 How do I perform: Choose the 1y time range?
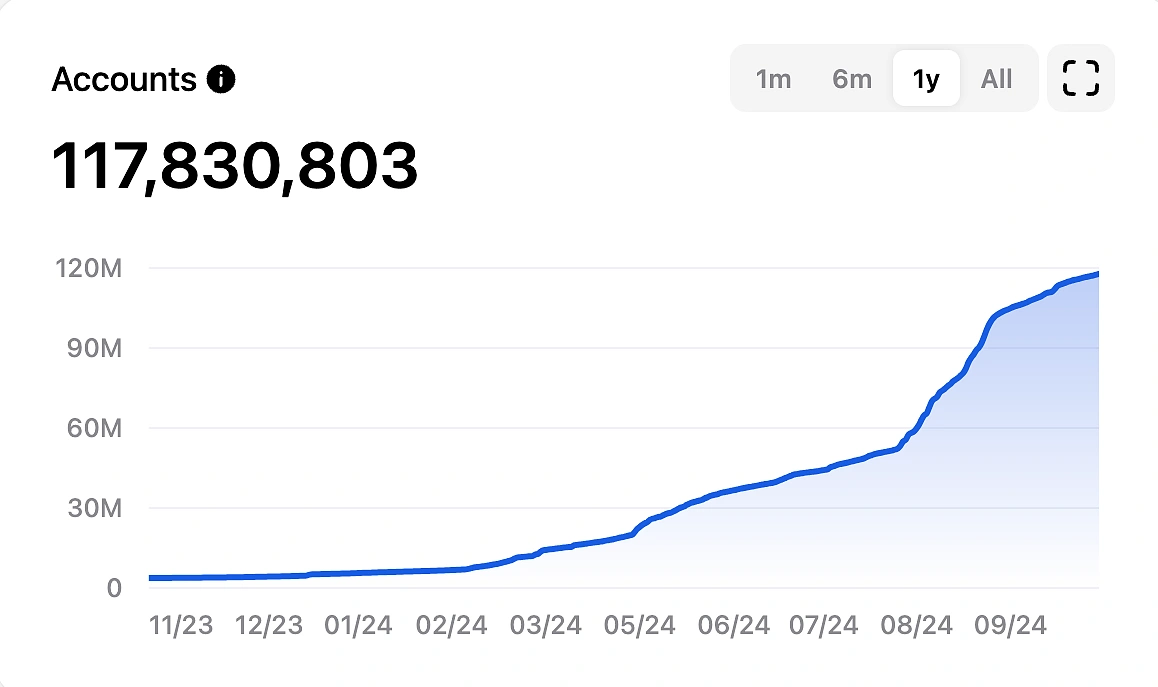coord(926,79)
